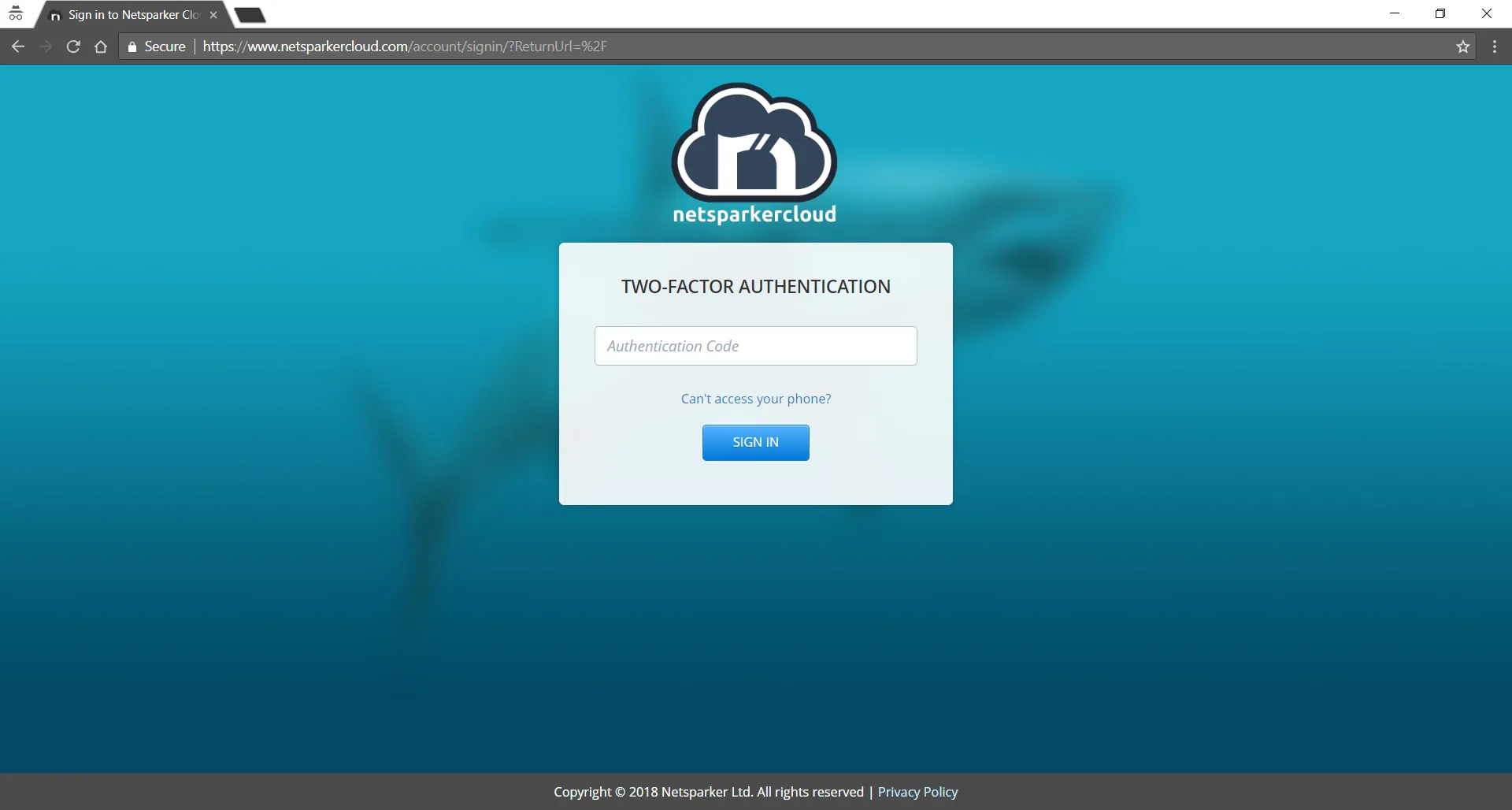Viewport: 1512px width, 810px height.
Task: Click the Secure padlock indicator
Action: coord(156,46)
